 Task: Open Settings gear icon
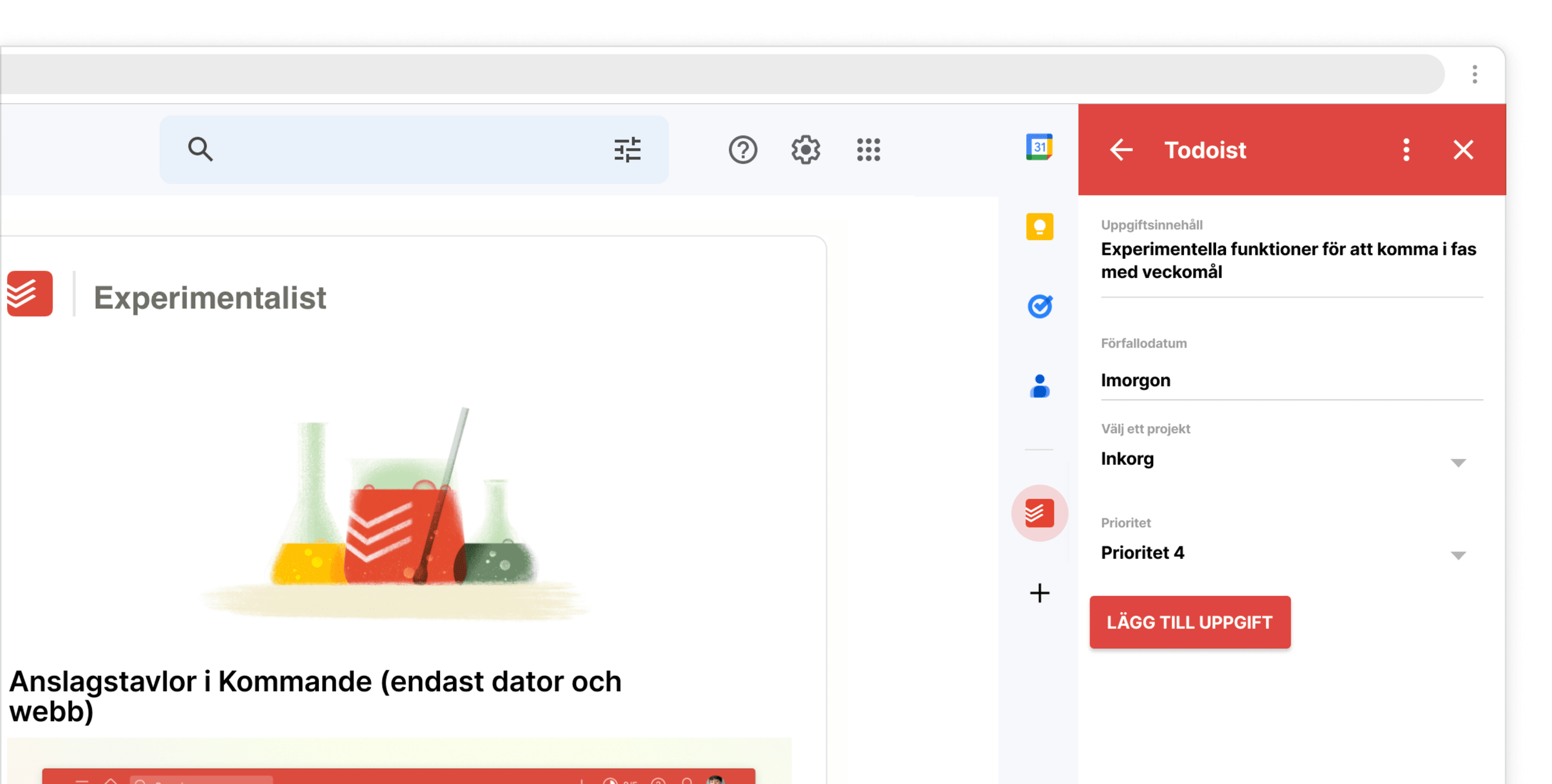click(806, 150)
